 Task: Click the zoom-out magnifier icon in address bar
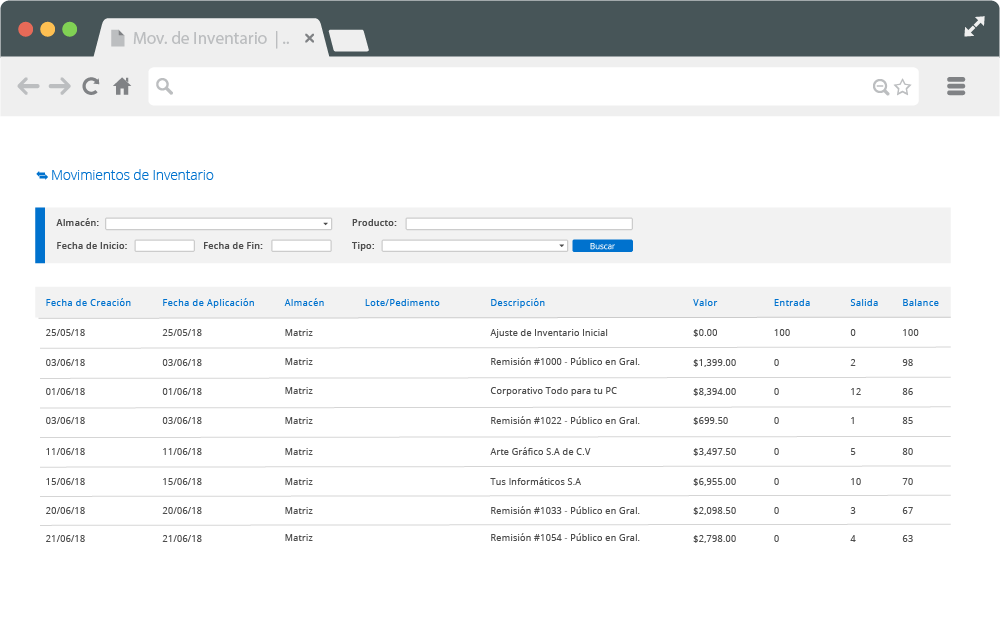click(881, 87)
